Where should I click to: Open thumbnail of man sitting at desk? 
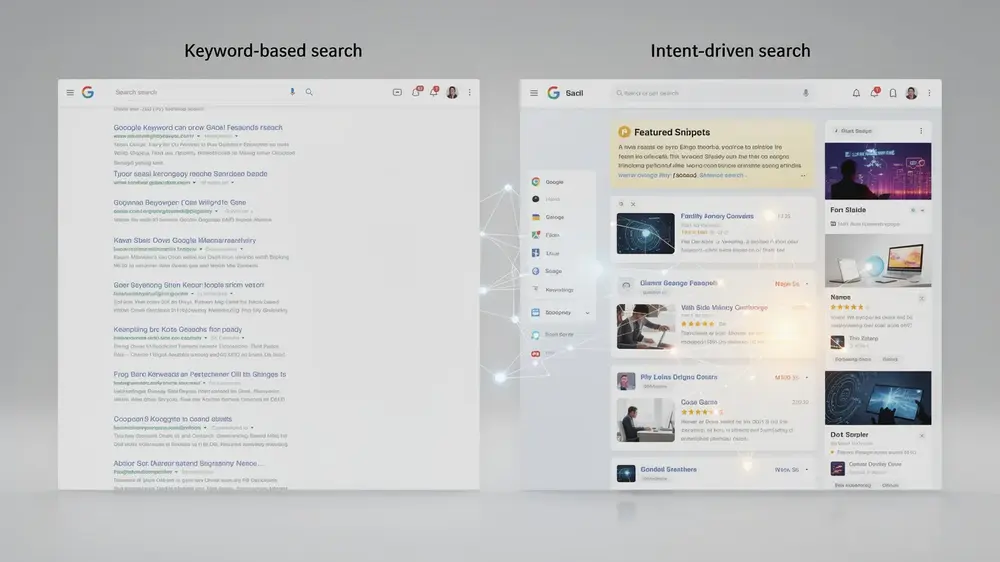point(645,420)
